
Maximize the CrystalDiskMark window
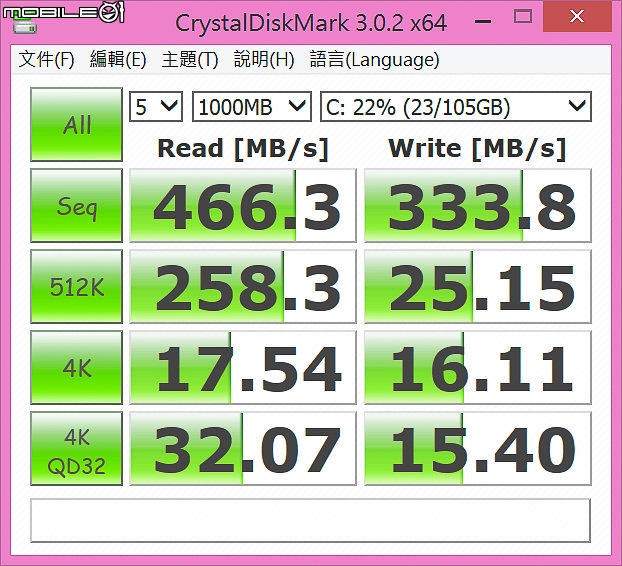click(523, 17)
